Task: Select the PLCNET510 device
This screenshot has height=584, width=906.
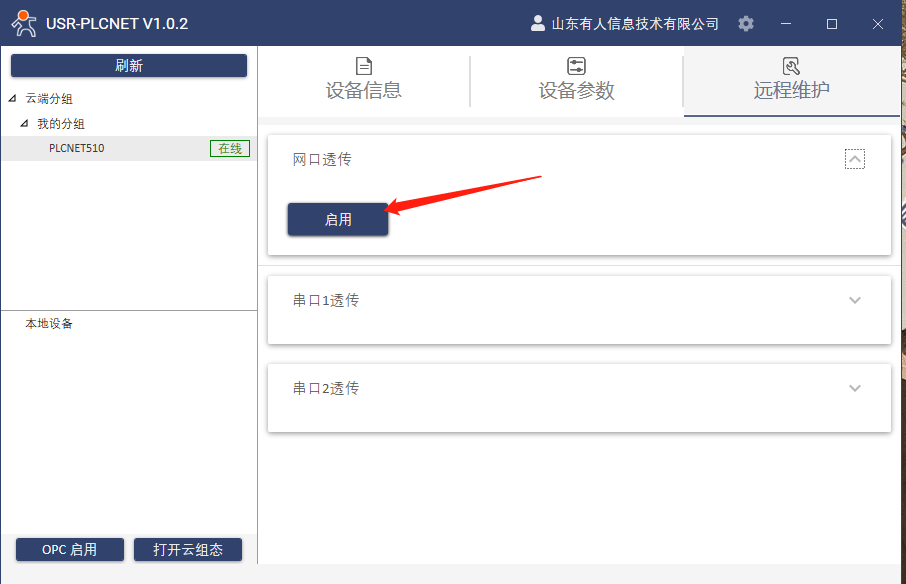Action: pyautogui.click(x=77, y=148)
